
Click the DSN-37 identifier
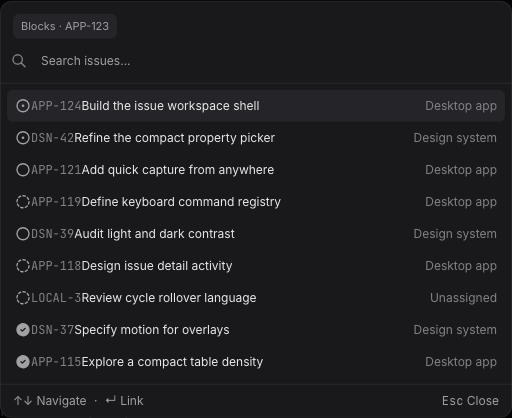pyautogui.click(x=52, y=330)
